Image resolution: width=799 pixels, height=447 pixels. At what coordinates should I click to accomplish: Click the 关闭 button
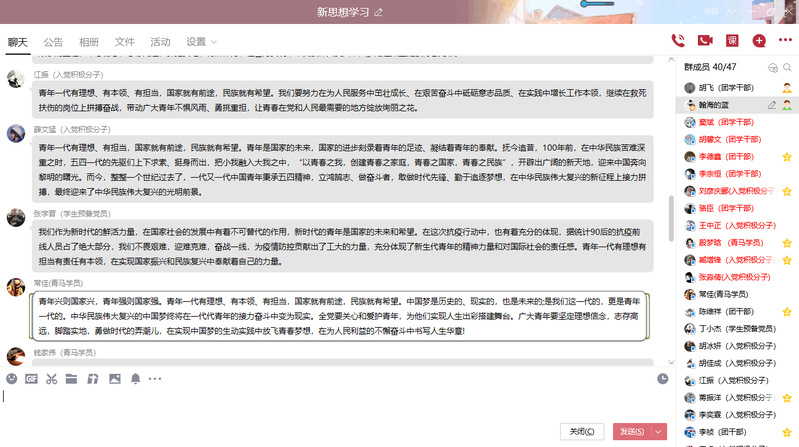[x=581, y=431]
